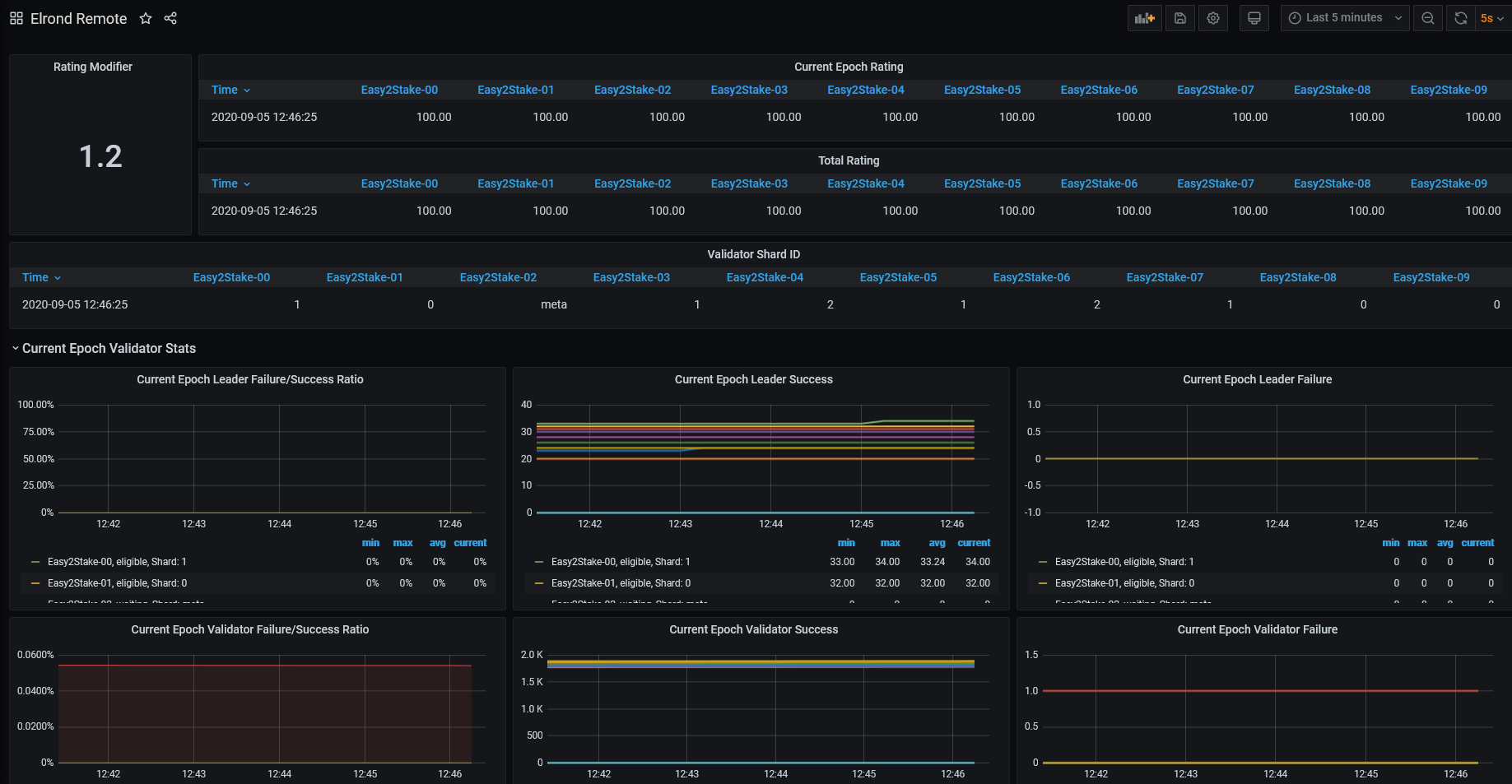This screenshot has width=1512, height=784.
Task: Sort Leader Ratio legend by current
Action: (x=470, y=543)
